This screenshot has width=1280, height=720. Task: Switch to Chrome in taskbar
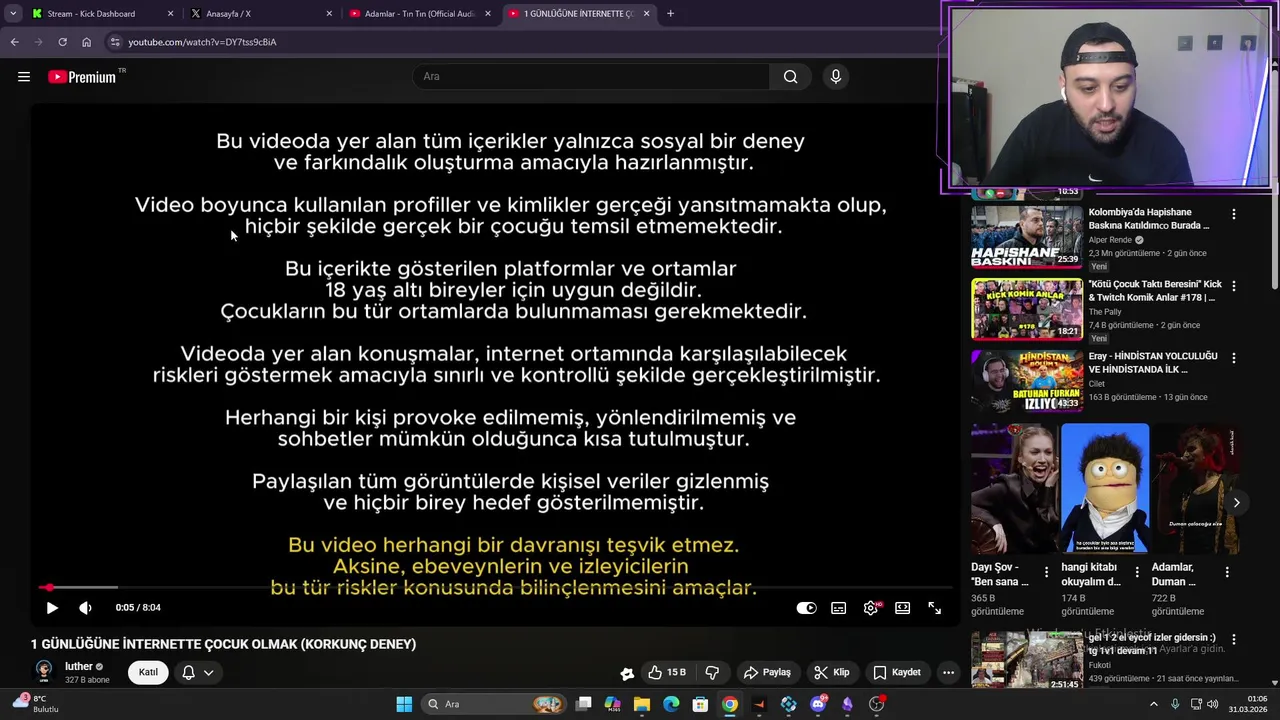(730, 704)
